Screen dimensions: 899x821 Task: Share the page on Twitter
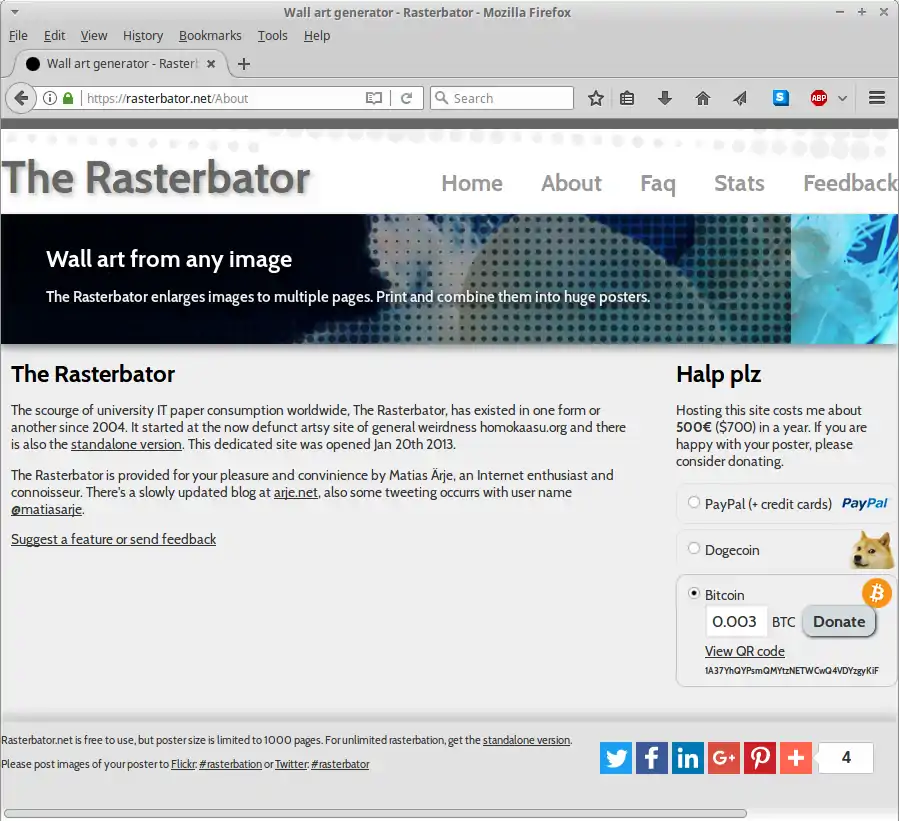pyautogui.click(x=616, y=758)
